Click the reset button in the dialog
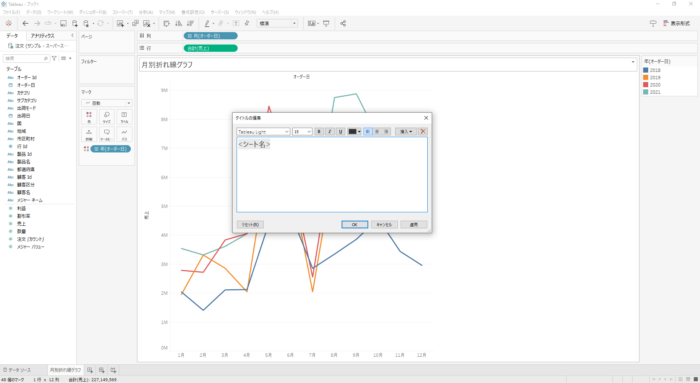Viewport: 700px width, 383px height. 250,225
